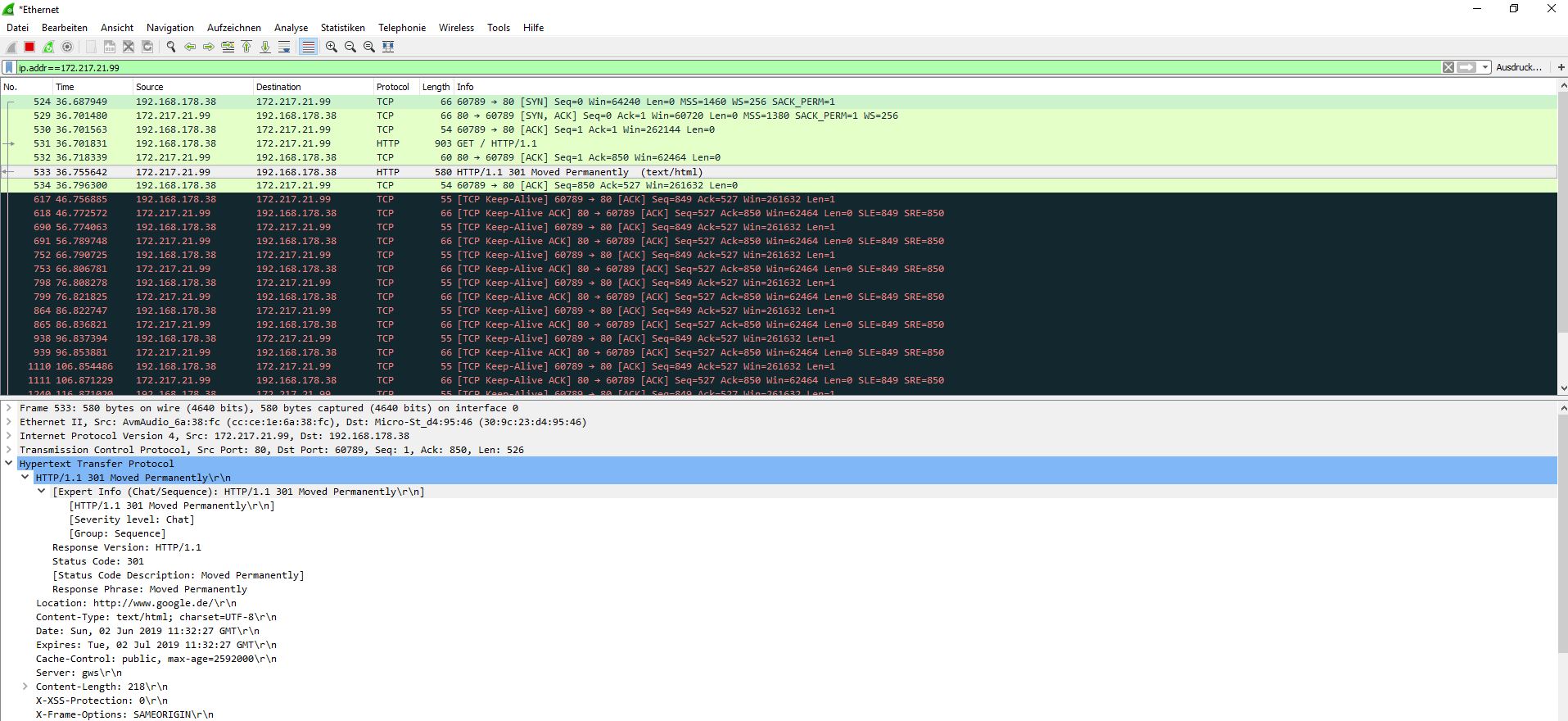The width and height of the screenshot is (1568, 721).
Task: Collapse the Hypertext Transfer Protocol section
Action: (9, 464)
